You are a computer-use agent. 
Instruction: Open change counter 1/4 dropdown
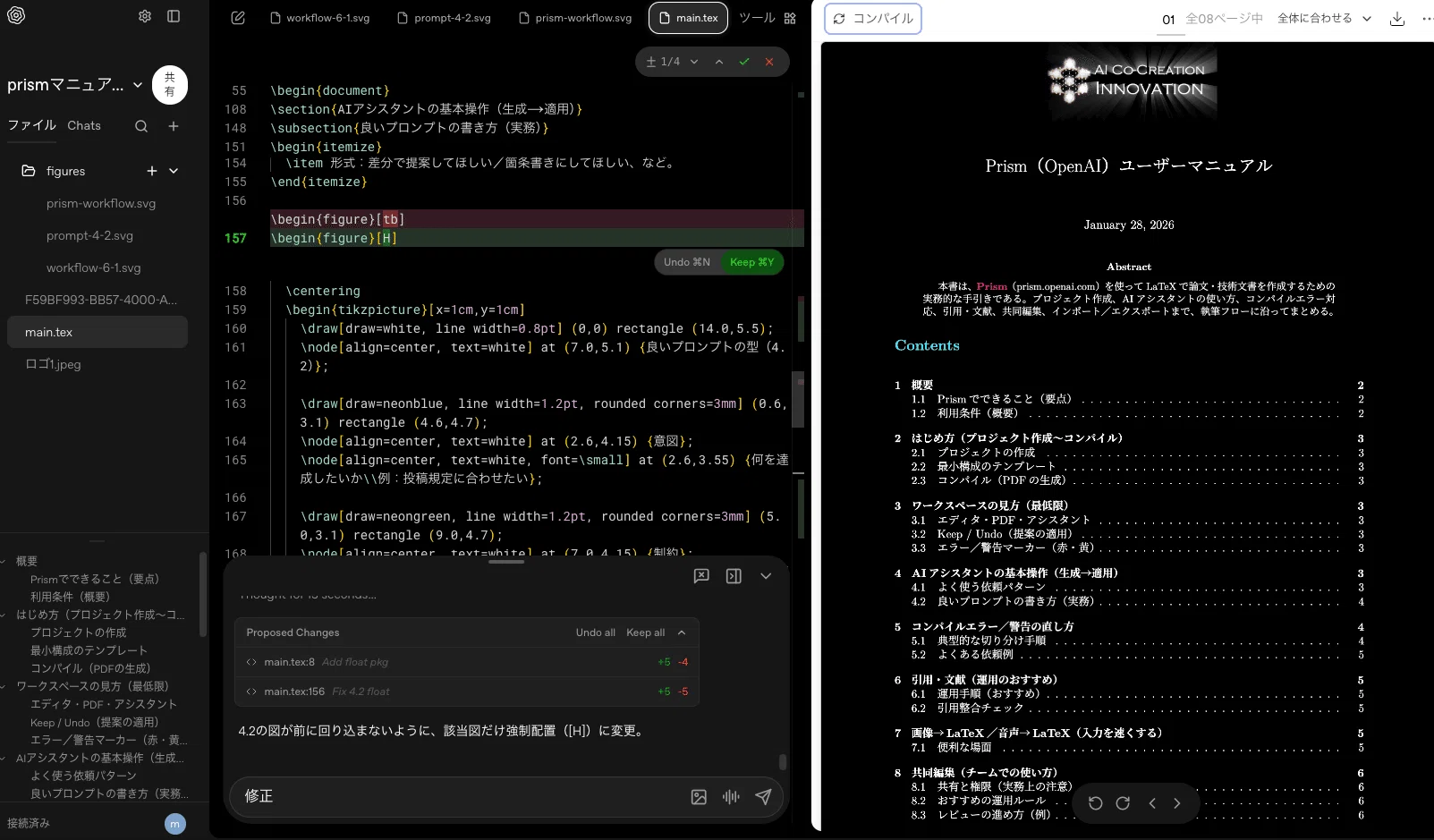[x=672, y=62]
